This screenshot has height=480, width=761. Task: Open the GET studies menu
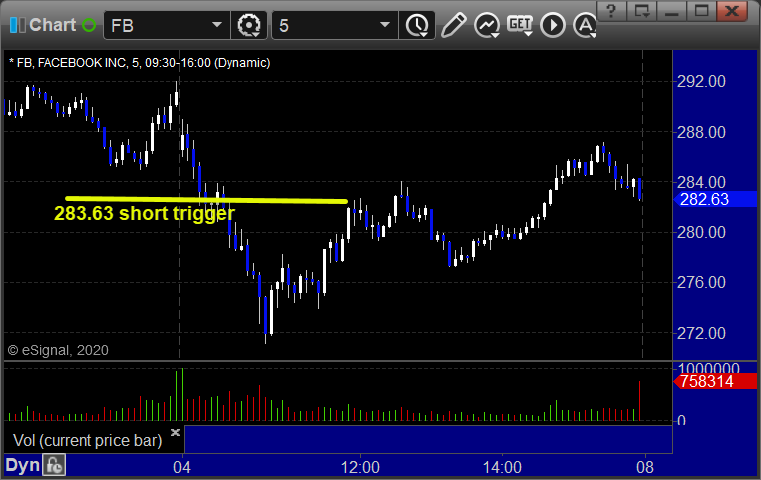click(520, 25)
